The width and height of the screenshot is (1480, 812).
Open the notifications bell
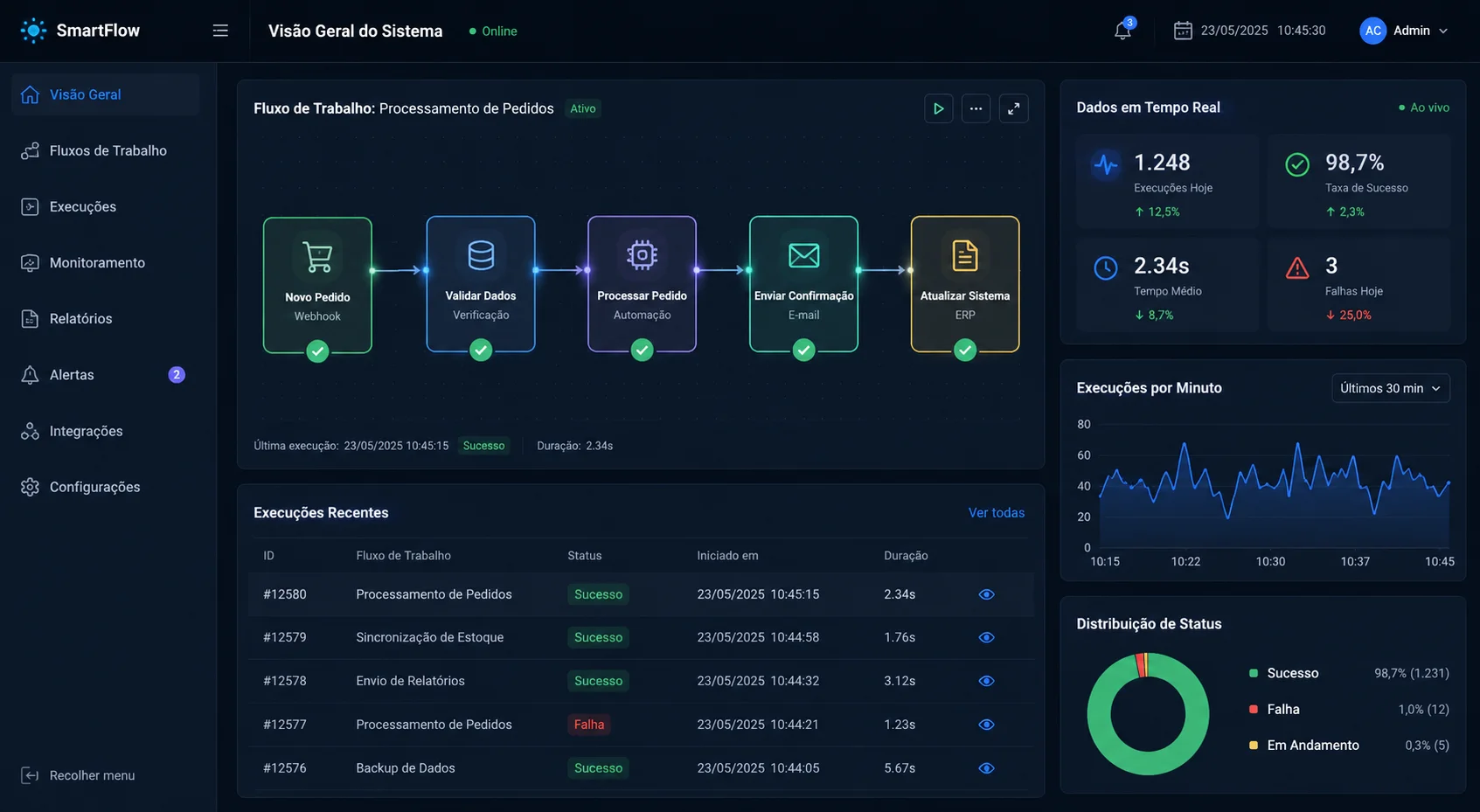[1122, 31]
